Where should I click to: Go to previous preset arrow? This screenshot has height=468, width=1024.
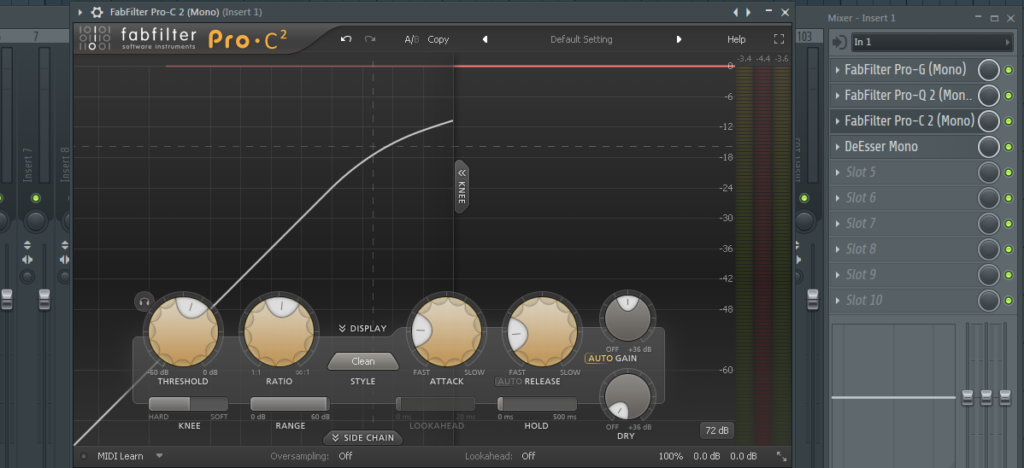(485, 39)
